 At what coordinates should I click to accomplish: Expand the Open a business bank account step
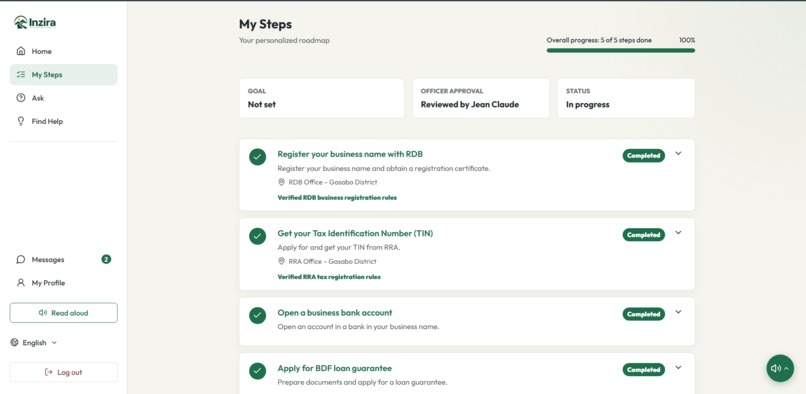point(678,312)
